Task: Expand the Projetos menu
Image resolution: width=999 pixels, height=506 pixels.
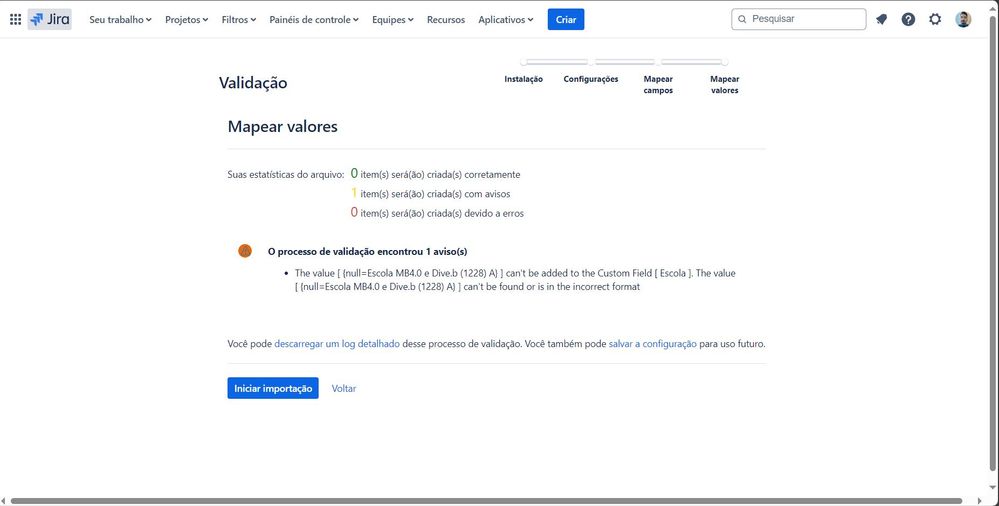Action: (x=187, y=20)
